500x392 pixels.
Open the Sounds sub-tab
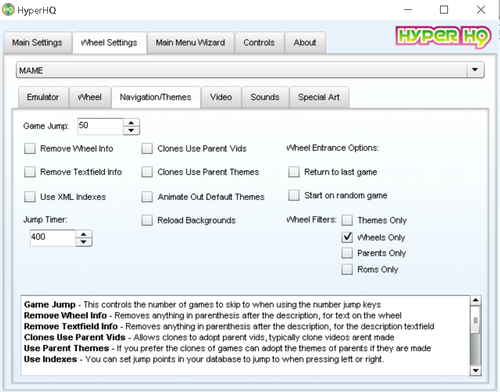click(265, 97)
